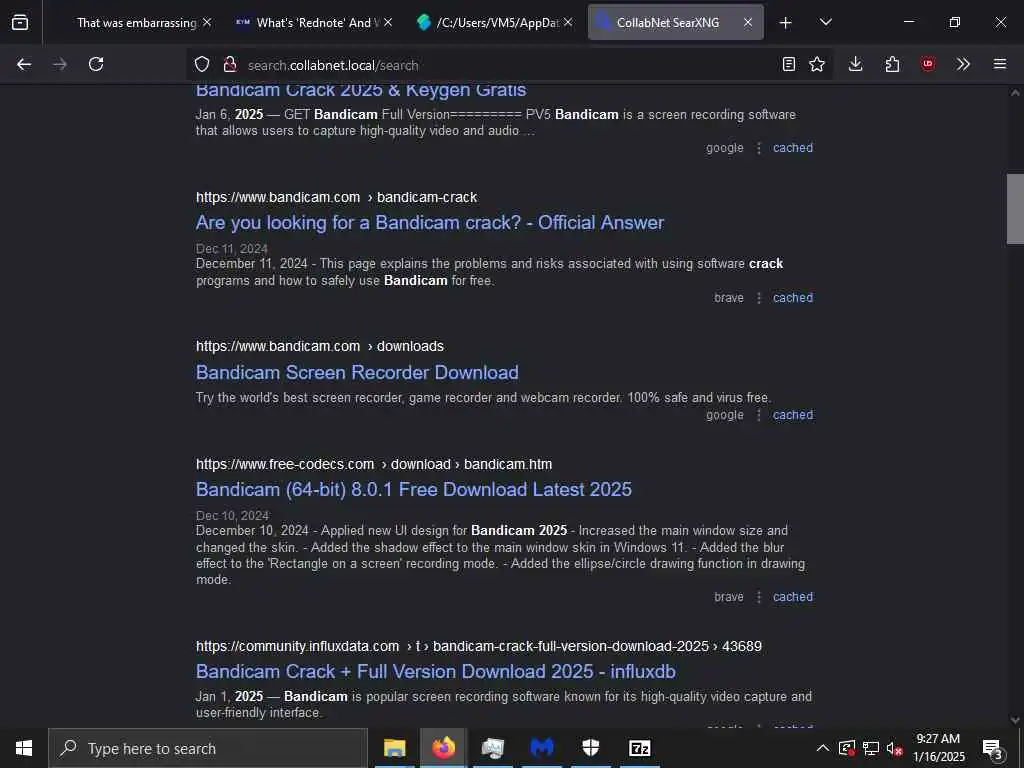Open options dots for Official Answer result
The image size is (1024, 768).
[759, 298]
